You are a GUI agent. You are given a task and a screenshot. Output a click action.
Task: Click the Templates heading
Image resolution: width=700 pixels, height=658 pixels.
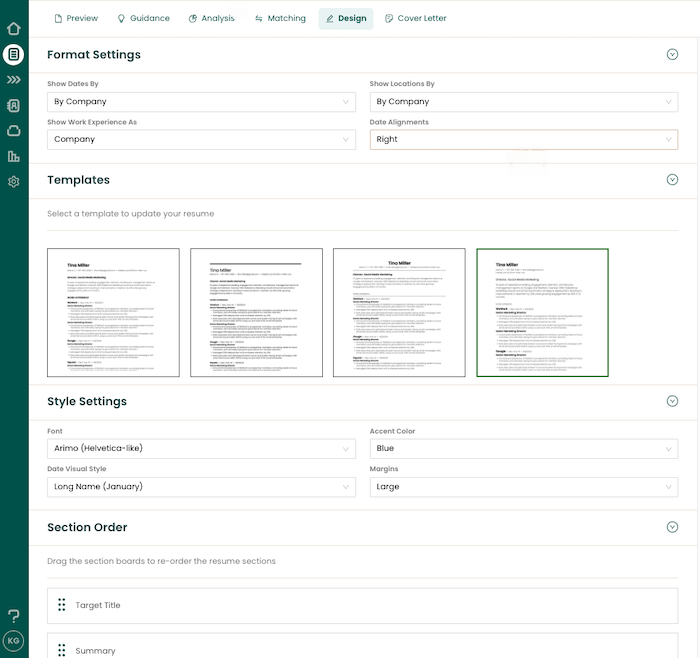click(x=79, y=180)
